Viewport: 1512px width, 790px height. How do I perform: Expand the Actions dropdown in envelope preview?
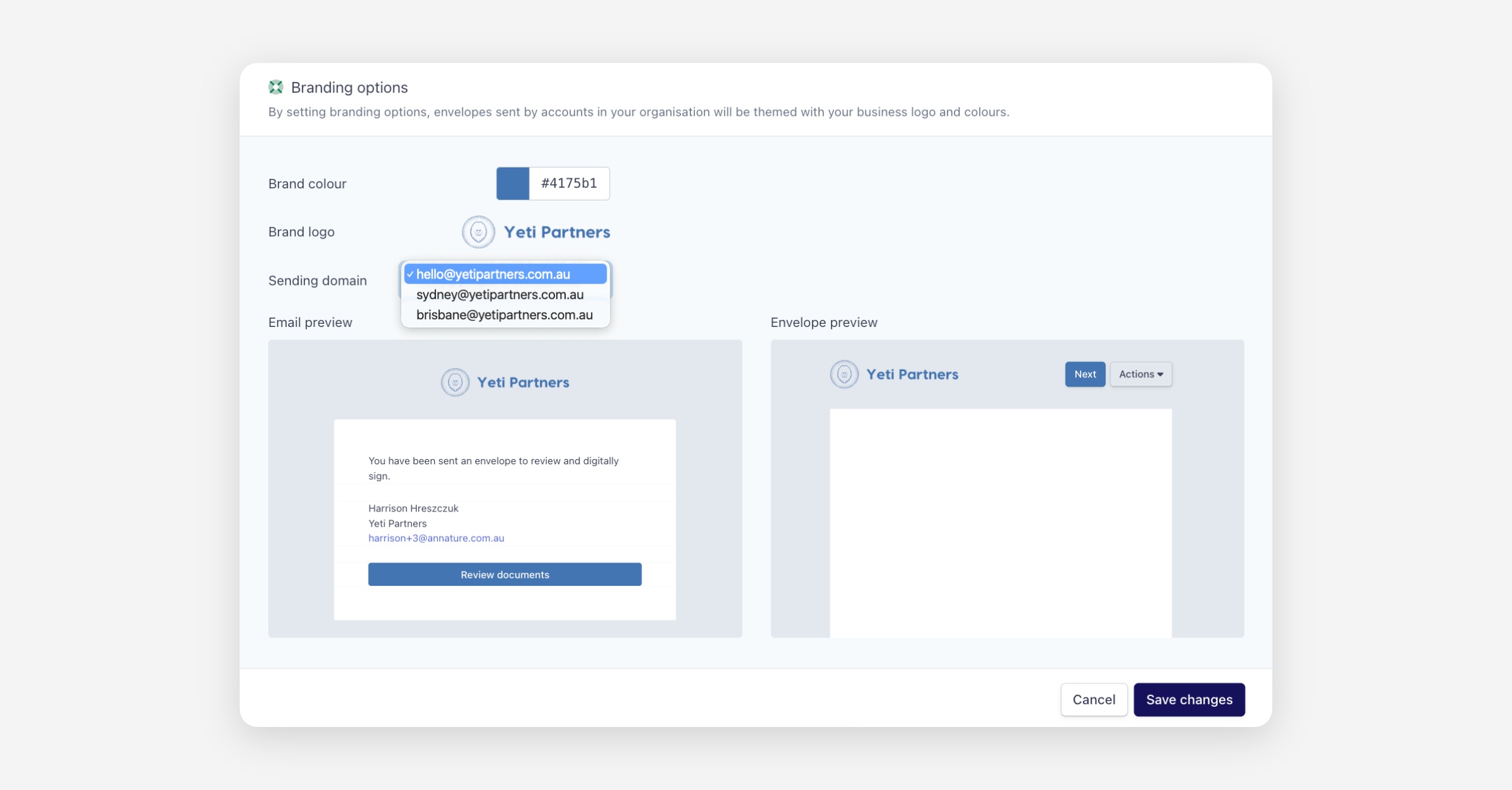1141,374
